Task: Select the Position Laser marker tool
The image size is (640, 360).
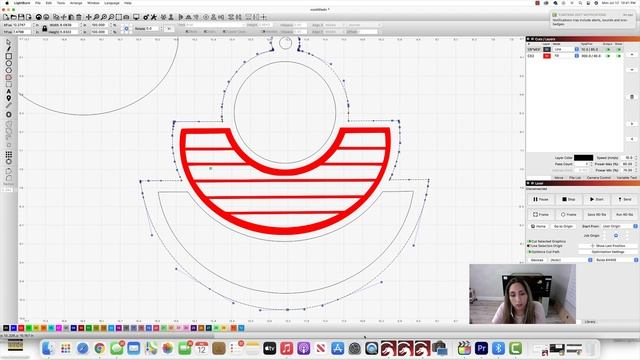Action: point(9,98)
